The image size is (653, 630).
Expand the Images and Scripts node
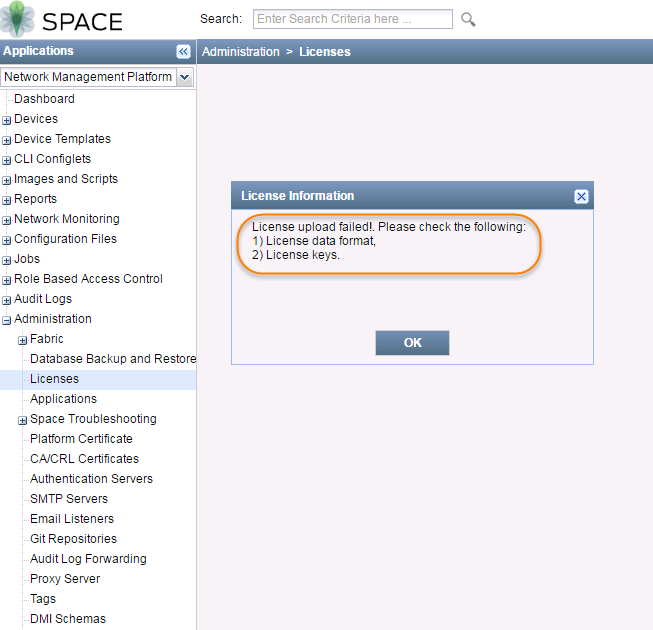6,180
